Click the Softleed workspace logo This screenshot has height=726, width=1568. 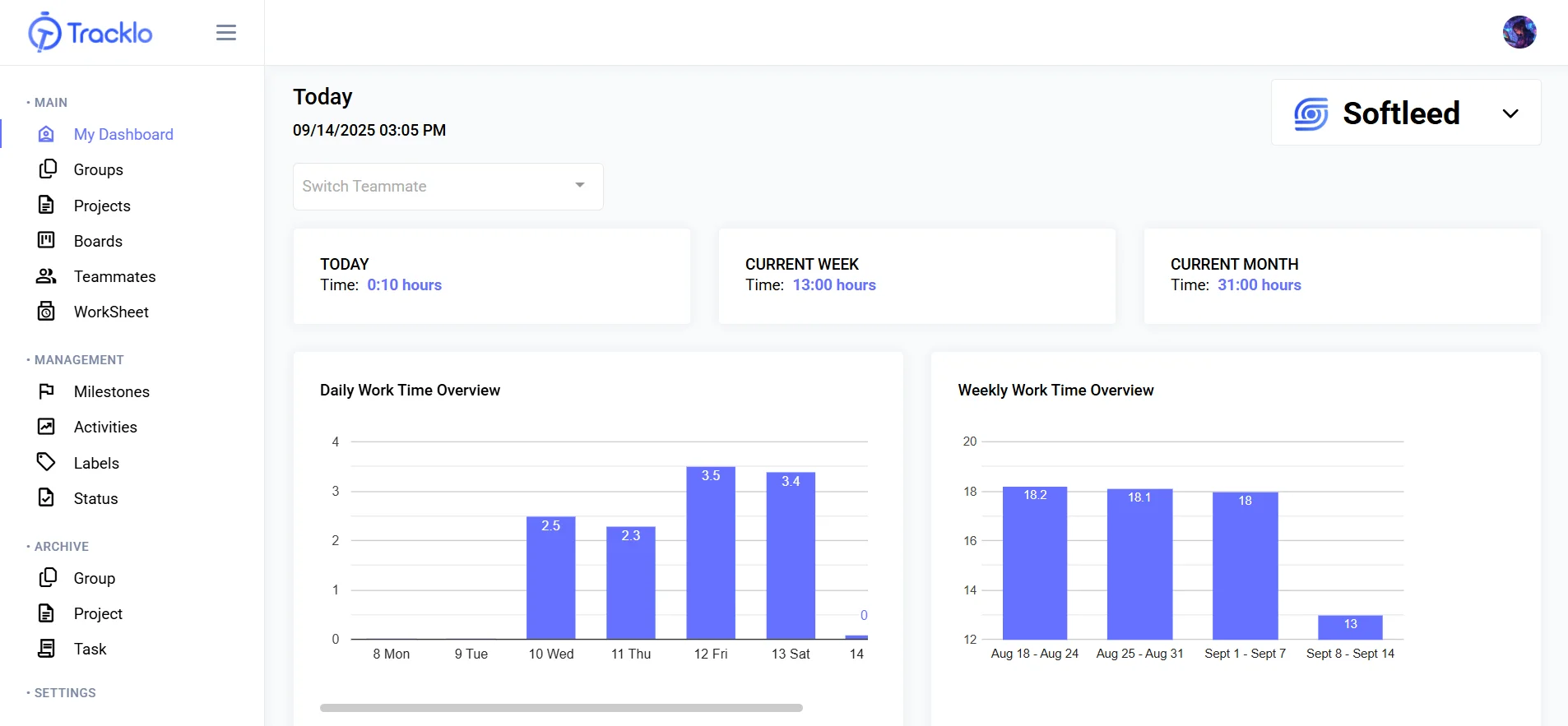(1311, 113)
